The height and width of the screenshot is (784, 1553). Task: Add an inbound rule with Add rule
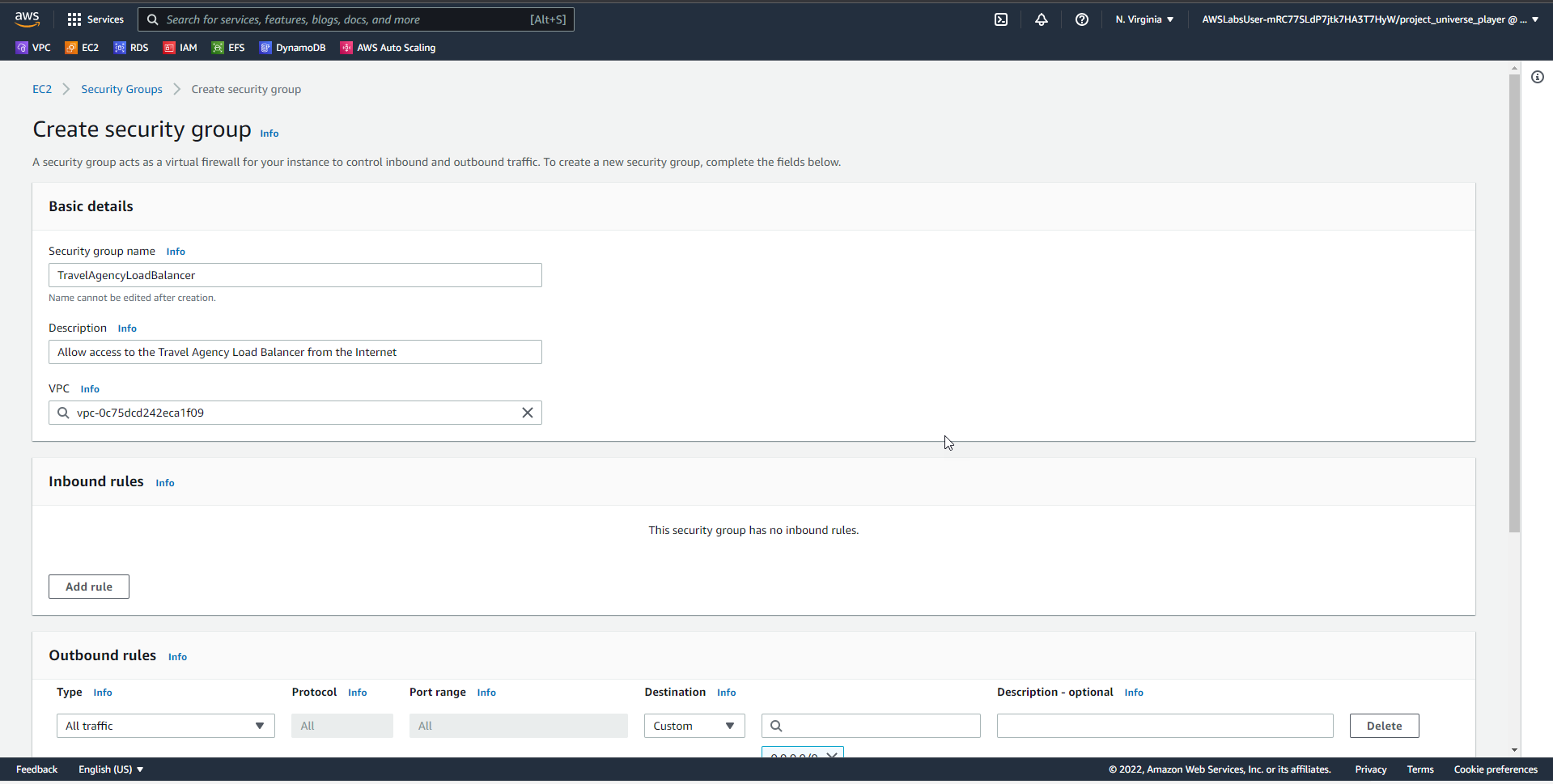pos(89,587)
